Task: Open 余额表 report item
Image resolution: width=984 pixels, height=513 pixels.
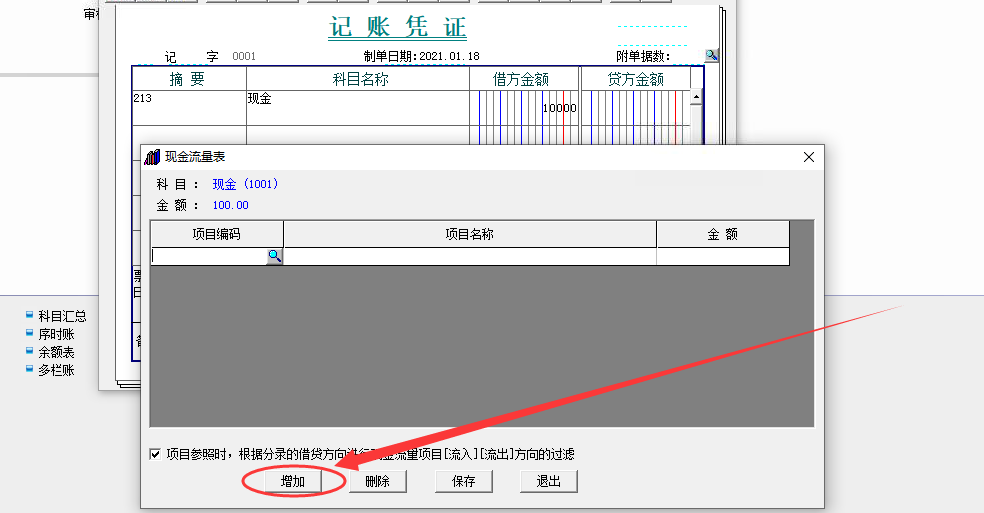Action: point(56,352)
